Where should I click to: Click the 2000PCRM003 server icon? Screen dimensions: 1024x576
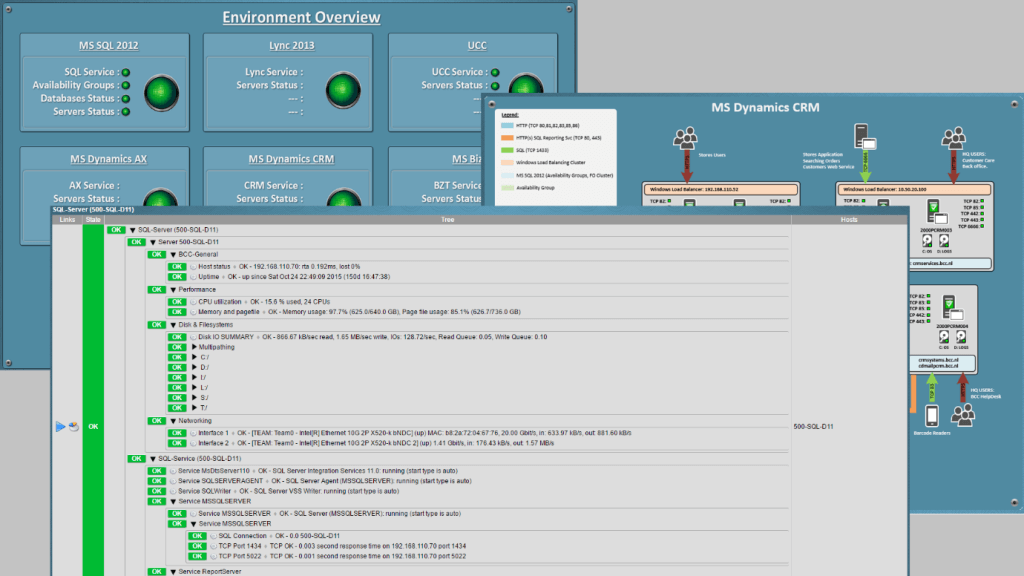coord(936,213)
